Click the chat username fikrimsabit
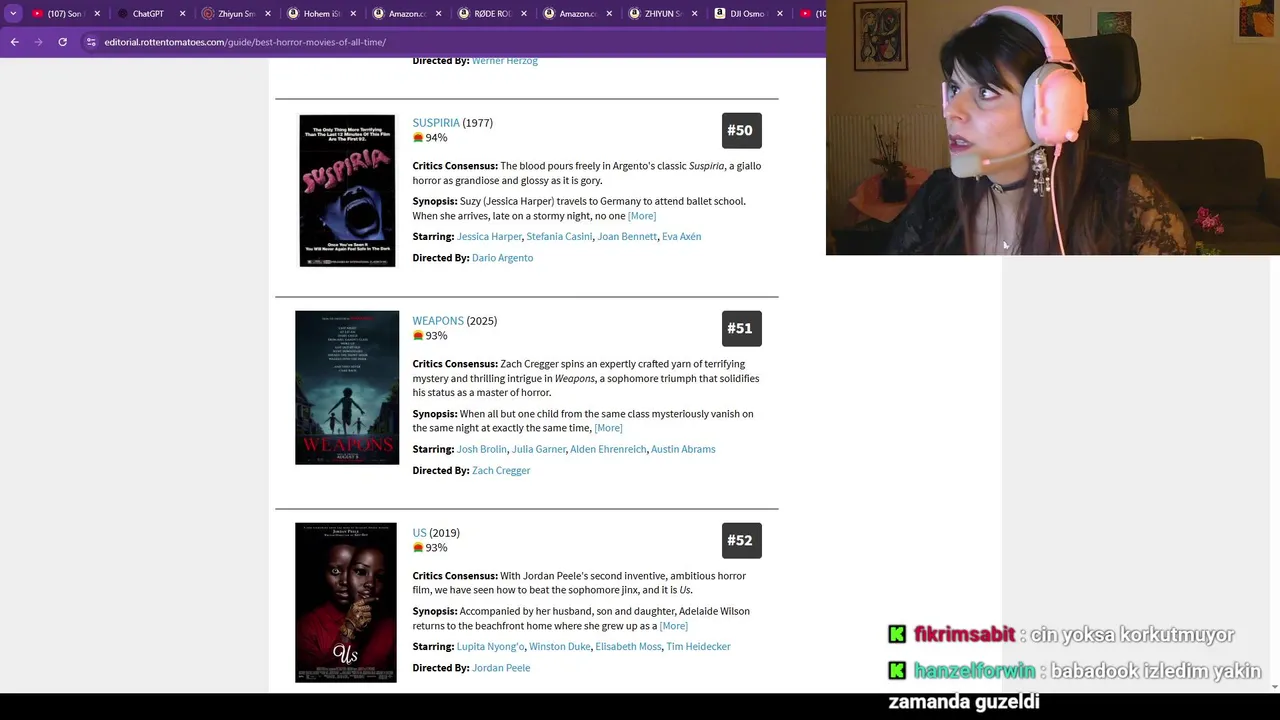The image size is (1280, 720). (x=964, y=635)
